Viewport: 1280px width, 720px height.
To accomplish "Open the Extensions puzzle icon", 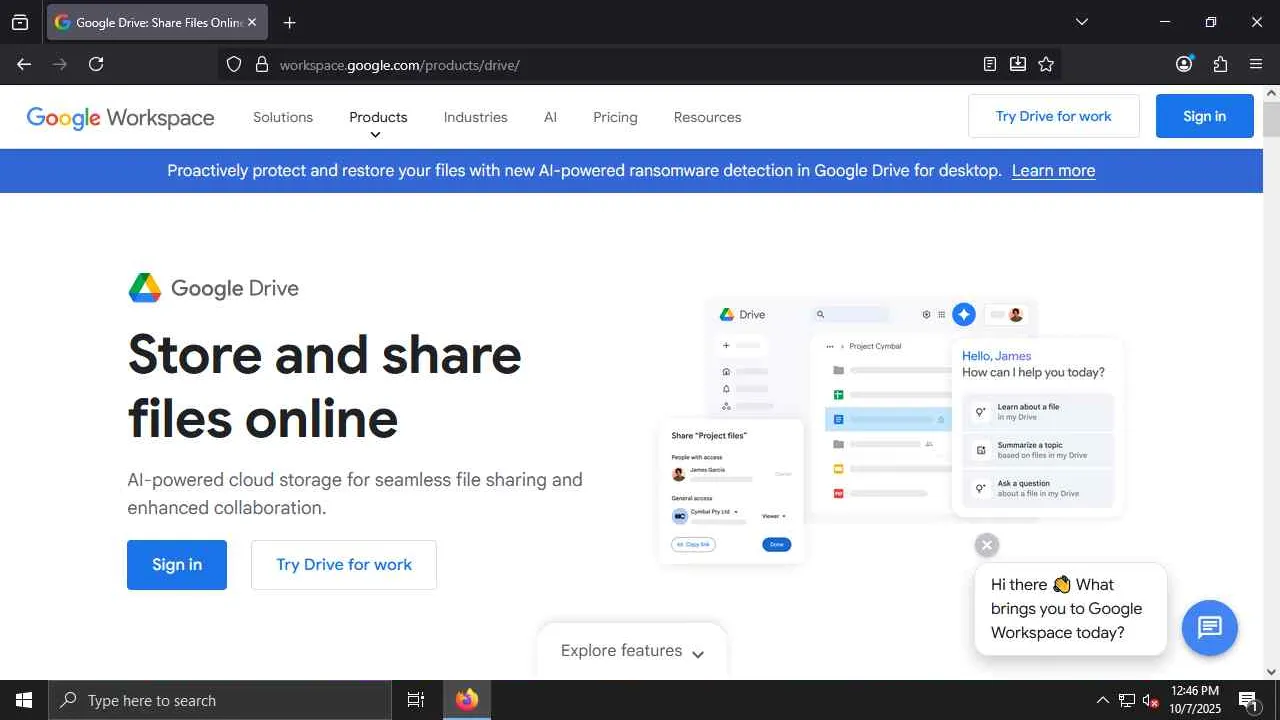I will [1220, 64].
